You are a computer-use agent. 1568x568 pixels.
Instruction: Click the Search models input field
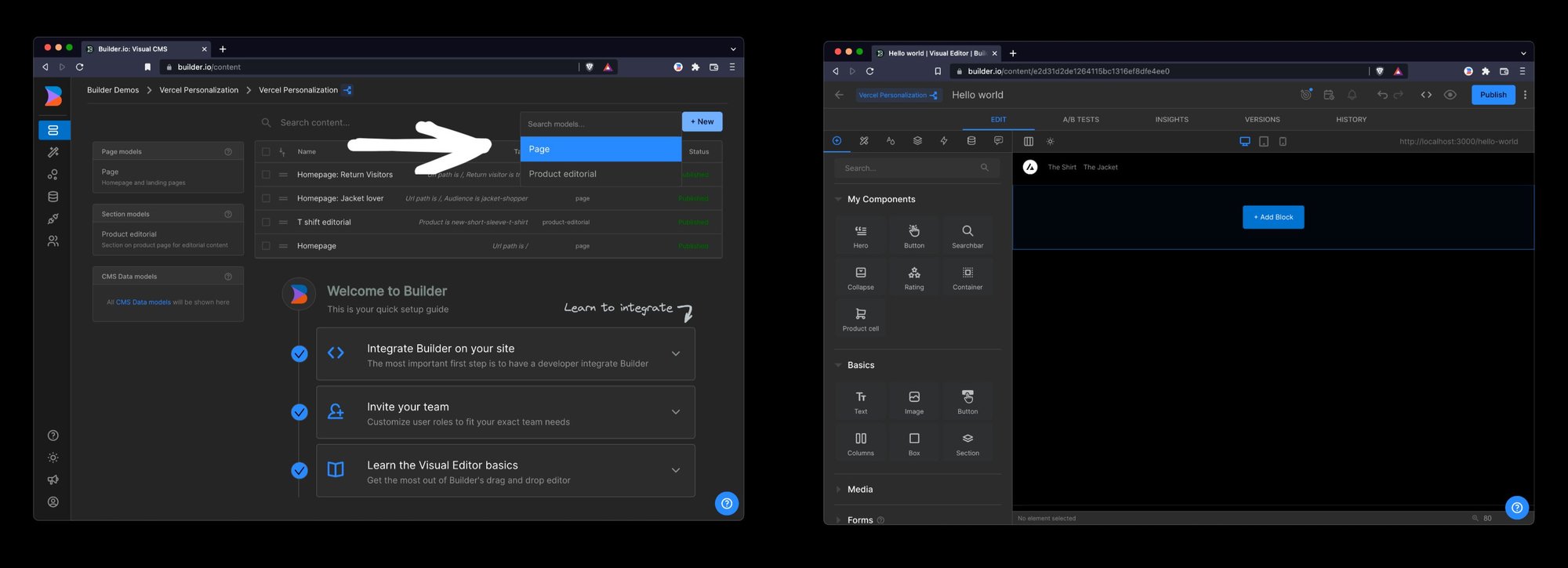[x=601, y=124]
